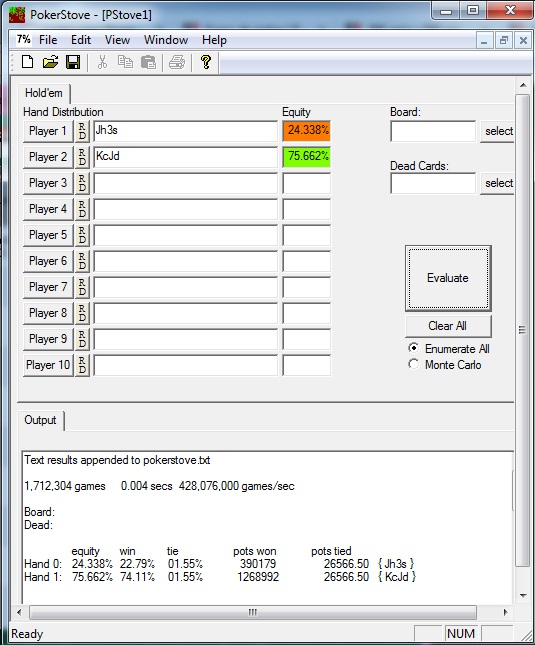Click the Print toolbar icon
The image size is (535, 645).
point(177,62)
